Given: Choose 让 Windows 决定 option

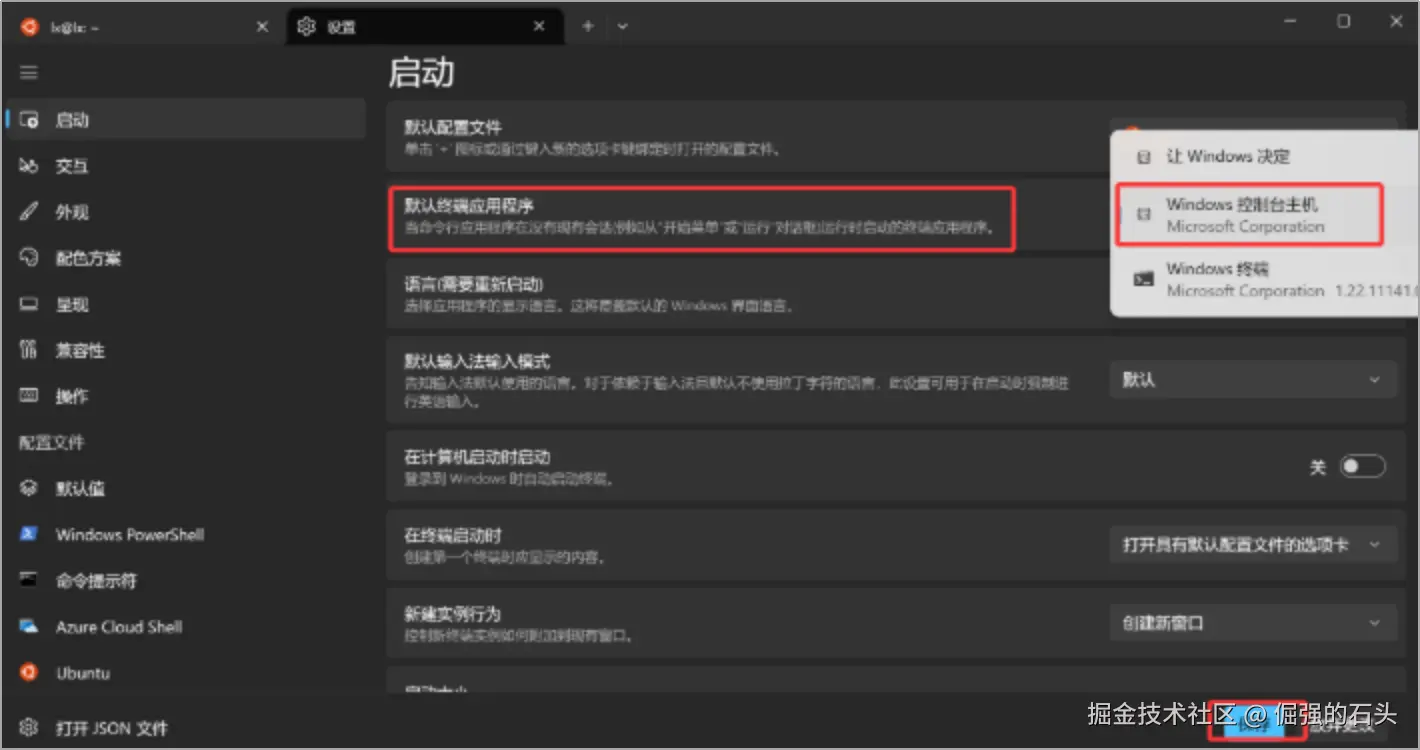Looking at the screenshot, I should (1265, 157).
